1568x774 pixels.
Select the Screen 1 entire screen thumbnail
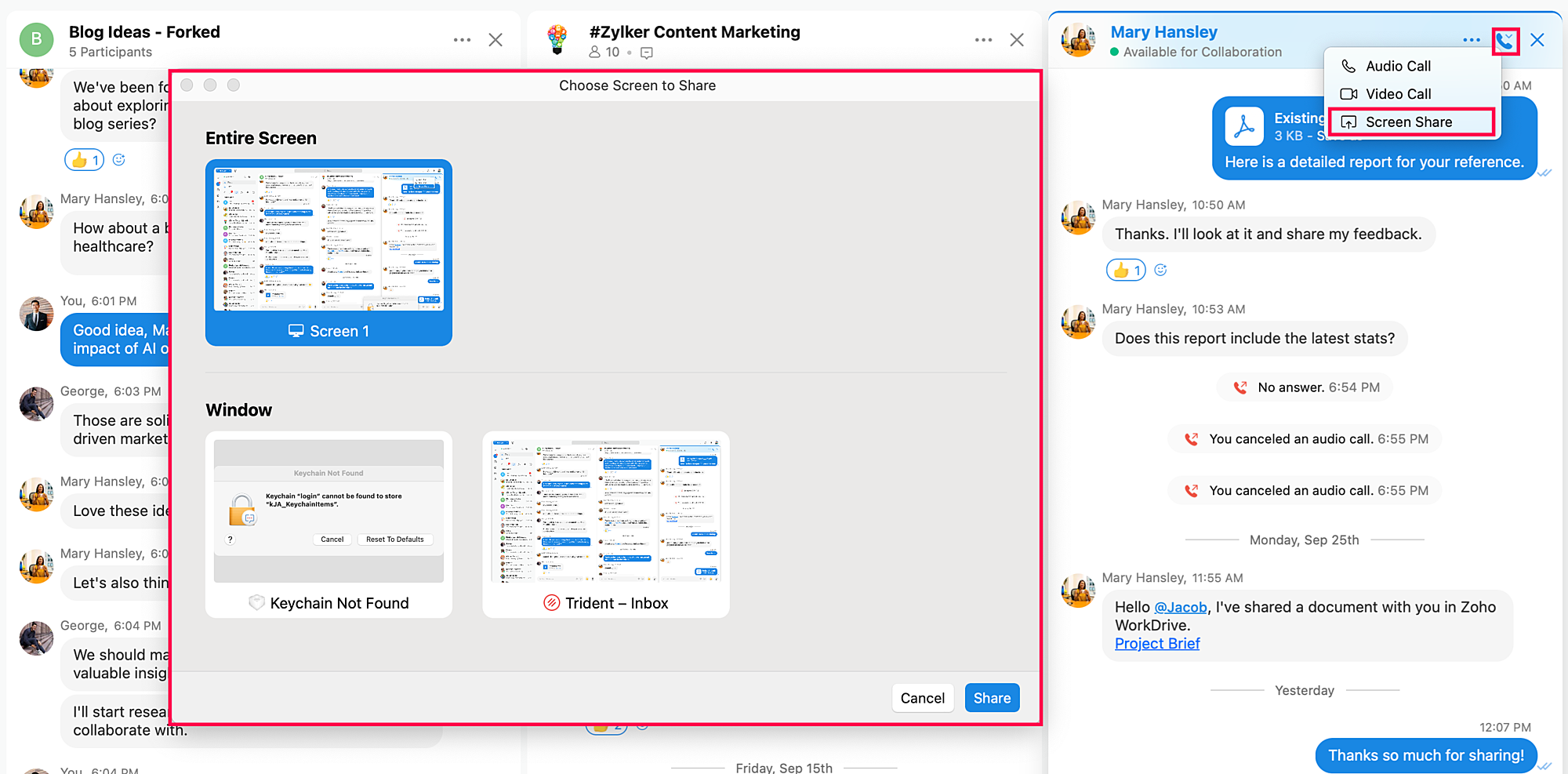(x=328, y=253)
